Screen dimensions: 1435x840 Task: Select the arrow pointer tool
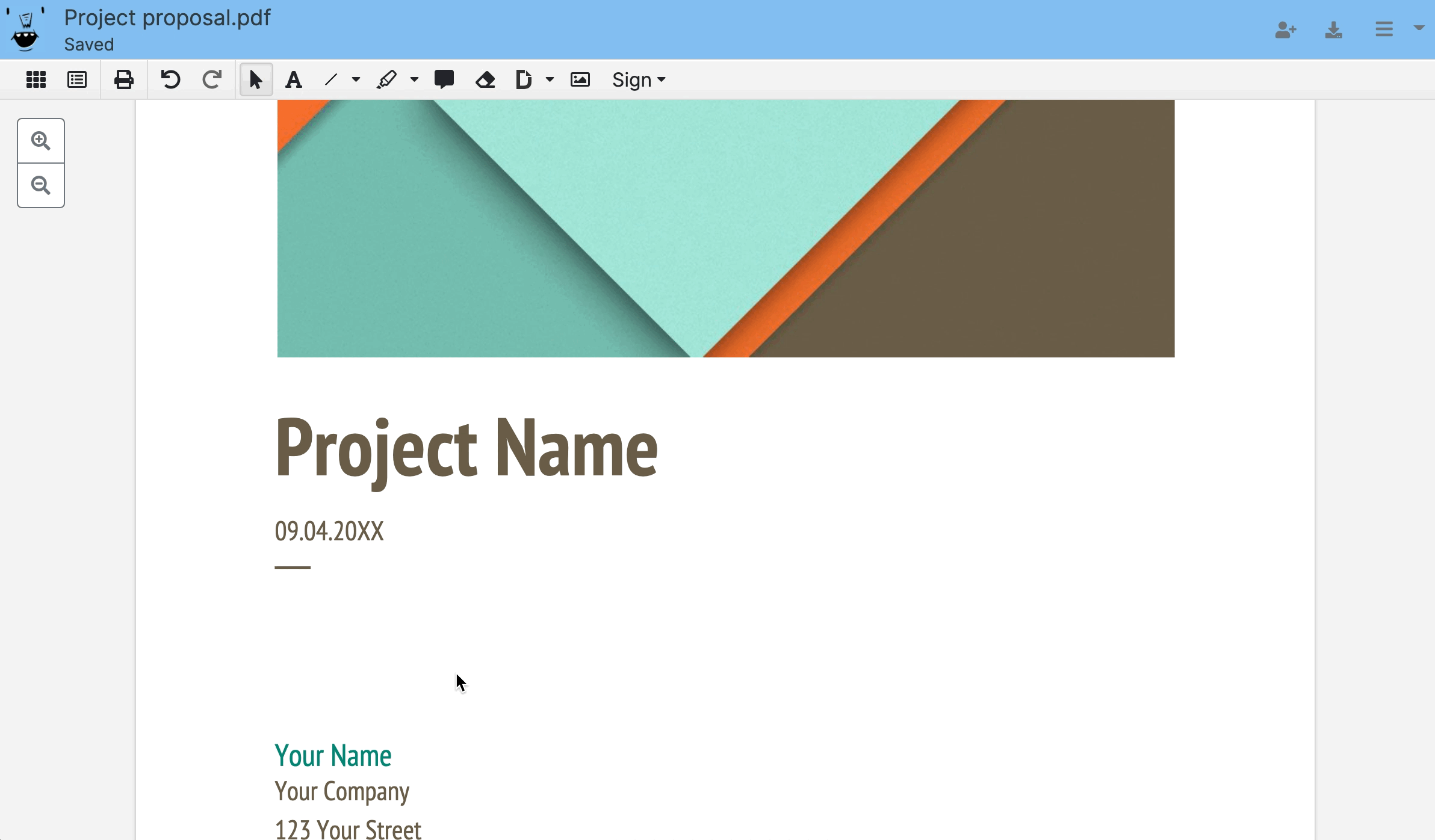pyautogui.click(x=256, y=79)
